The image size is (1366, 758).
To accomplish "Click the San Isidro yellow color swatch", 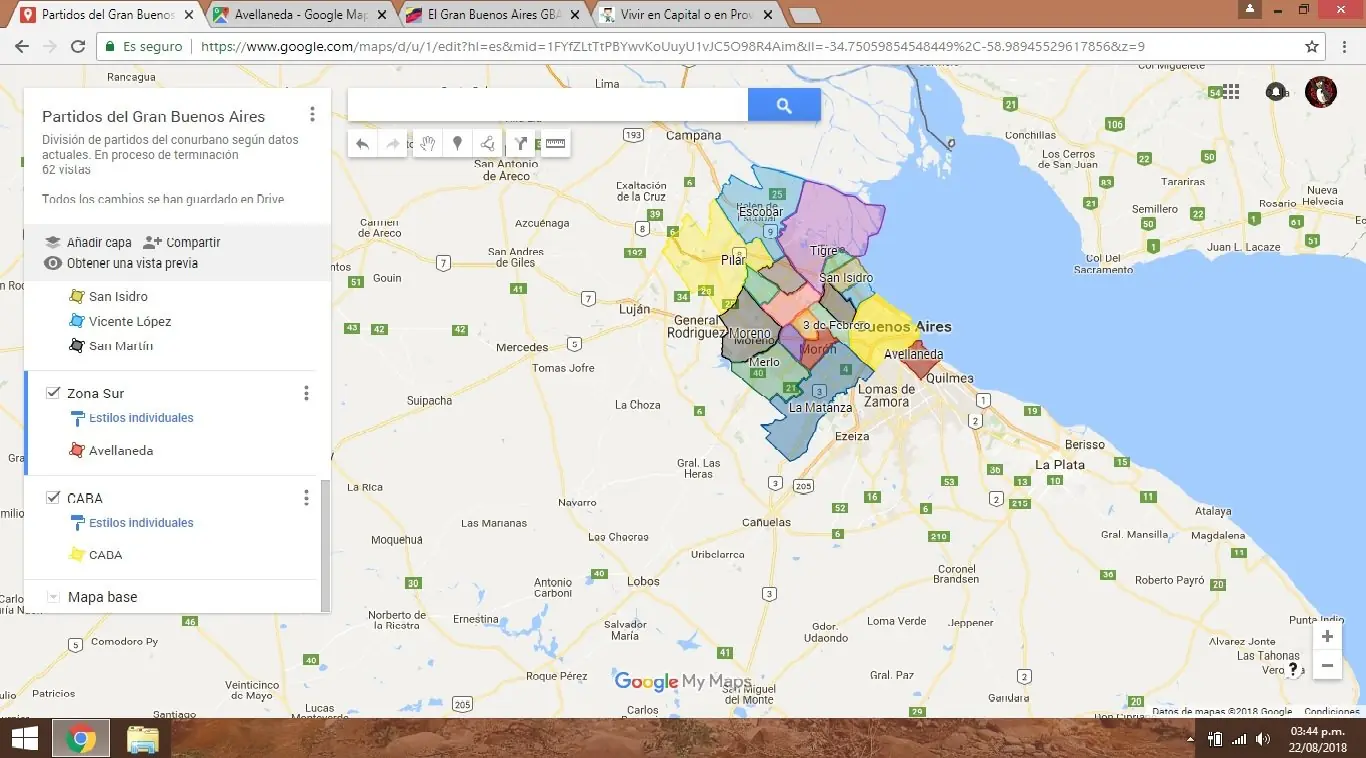I will (x=77, y=296).
